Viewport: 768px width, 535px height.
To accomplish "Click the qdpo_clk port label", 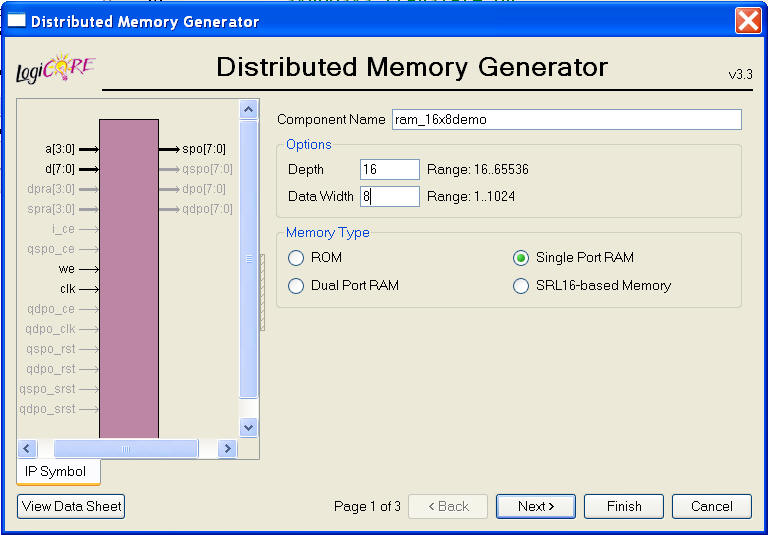I will pyautogui.click(x=50, y=329).
